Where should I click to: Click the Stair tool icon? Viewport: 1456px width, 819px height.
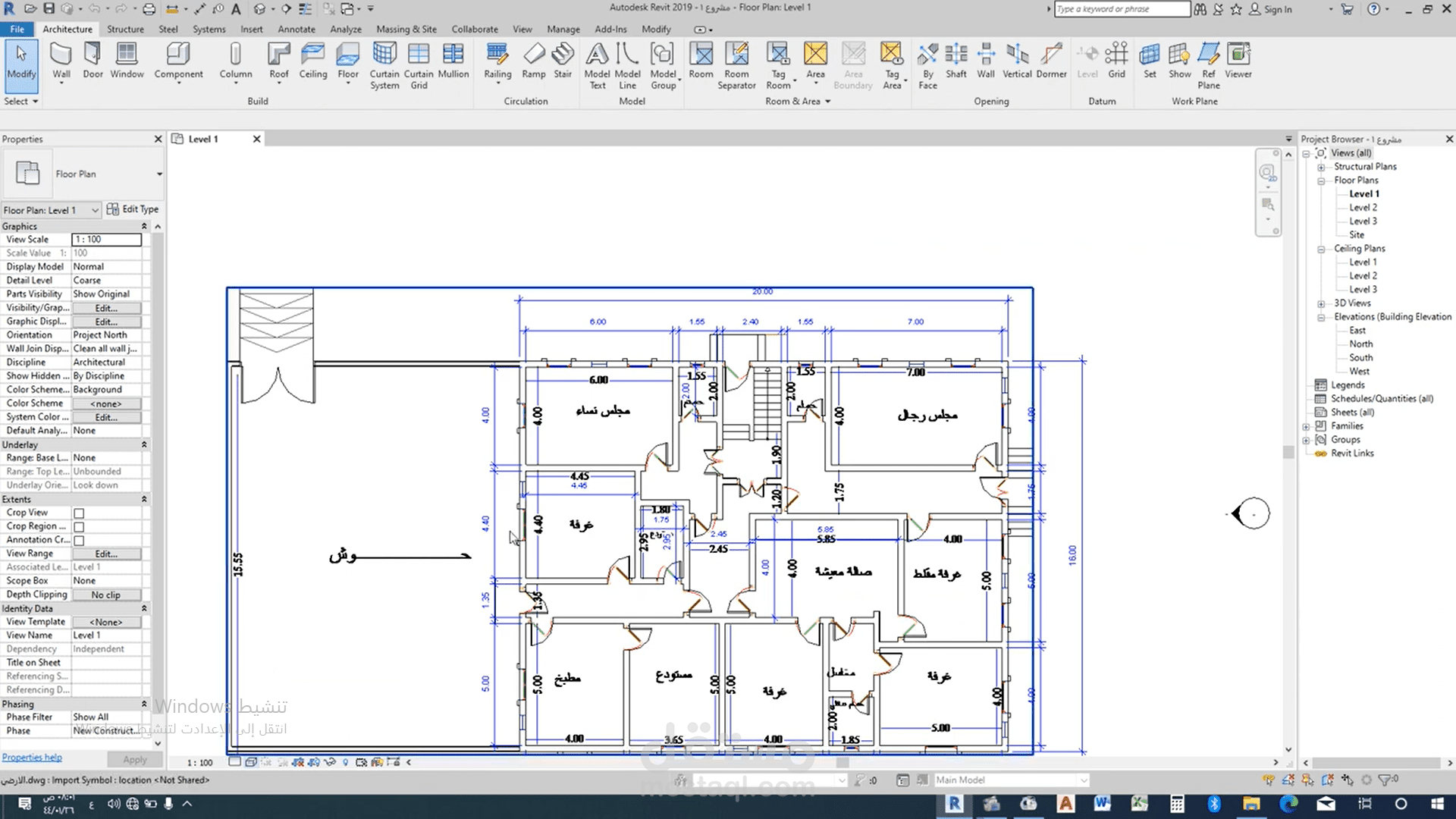563,55
